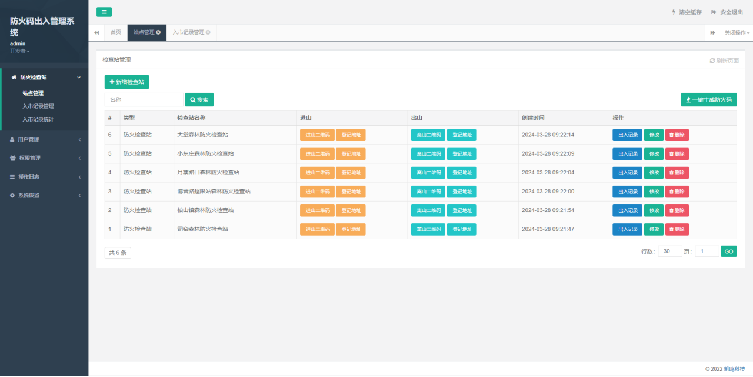The height and width of the screenshot is (377, 753).
Task: Open the 关闭操作 tab actions dropdown
Action: (736, 33)
